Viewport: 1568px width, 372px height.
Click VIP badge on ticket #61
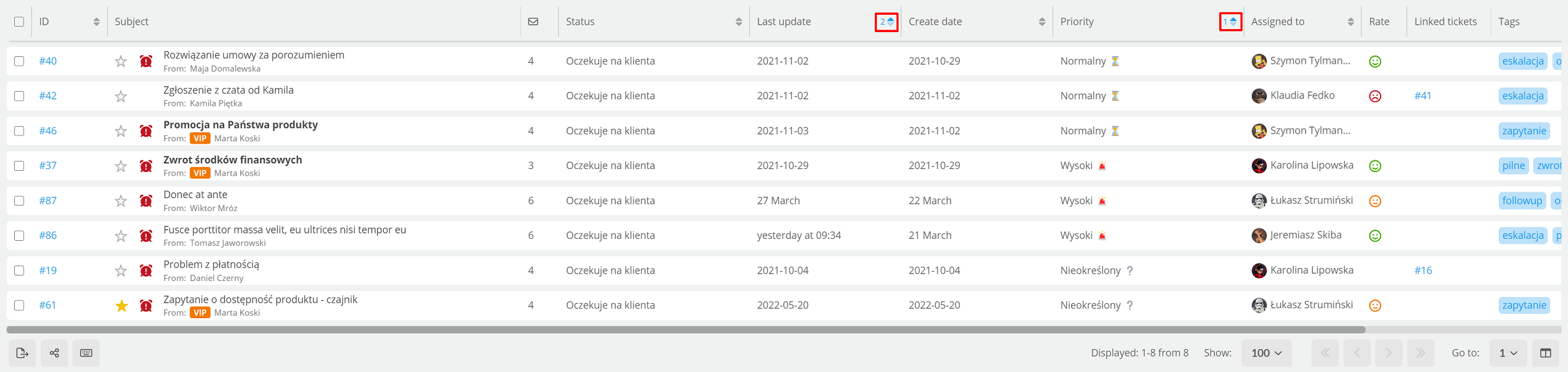click(200, 313)
